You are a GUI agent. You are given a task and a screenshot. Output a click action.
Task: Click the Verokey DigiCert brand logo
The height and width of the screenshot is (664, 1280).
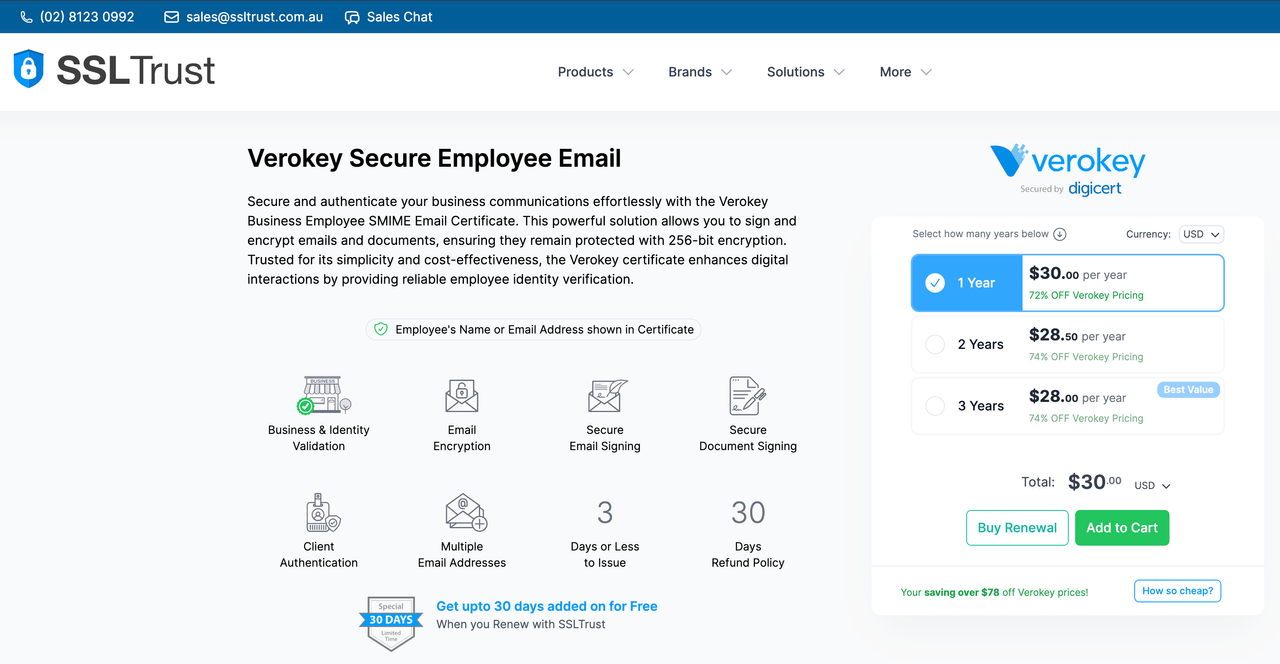coord(1067,169)
